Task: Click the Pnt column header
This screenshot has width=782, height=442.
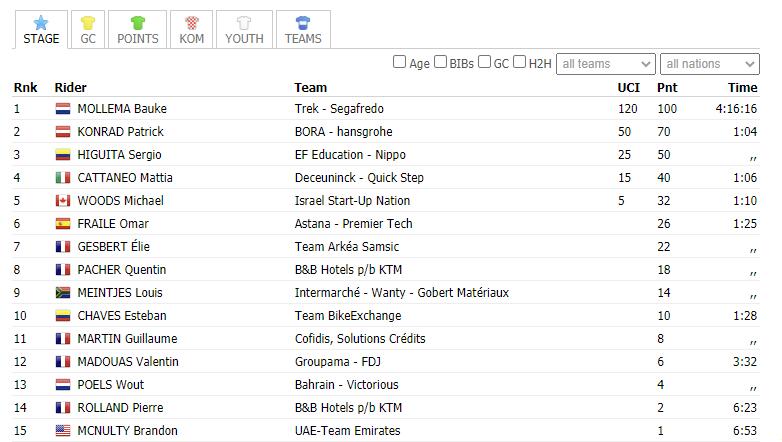Action: (x=667, y=88)
